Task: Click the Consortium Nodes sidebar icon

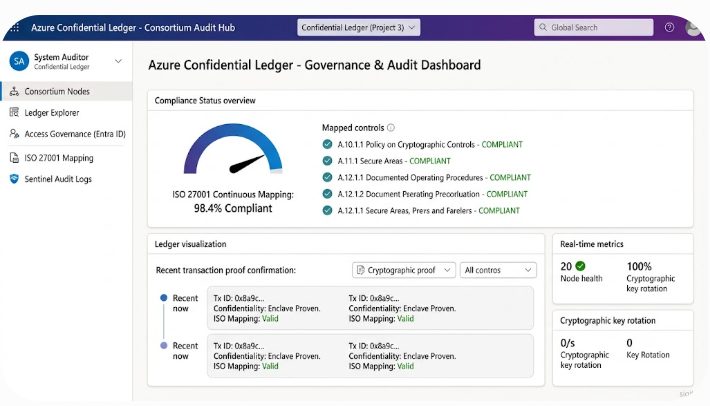Action: coord(14,91)
